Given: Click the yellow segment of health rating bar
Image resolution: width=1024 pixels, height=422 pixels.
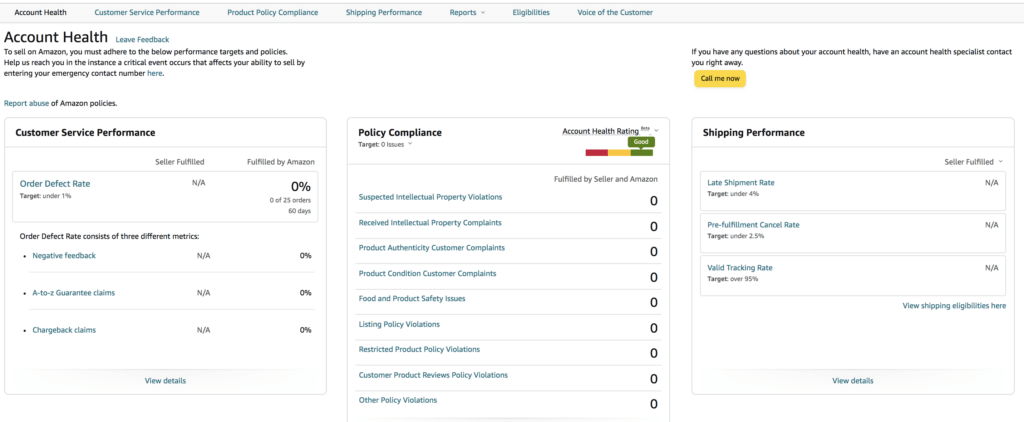Looking at the screenshot, I should [x=619, y=153].
